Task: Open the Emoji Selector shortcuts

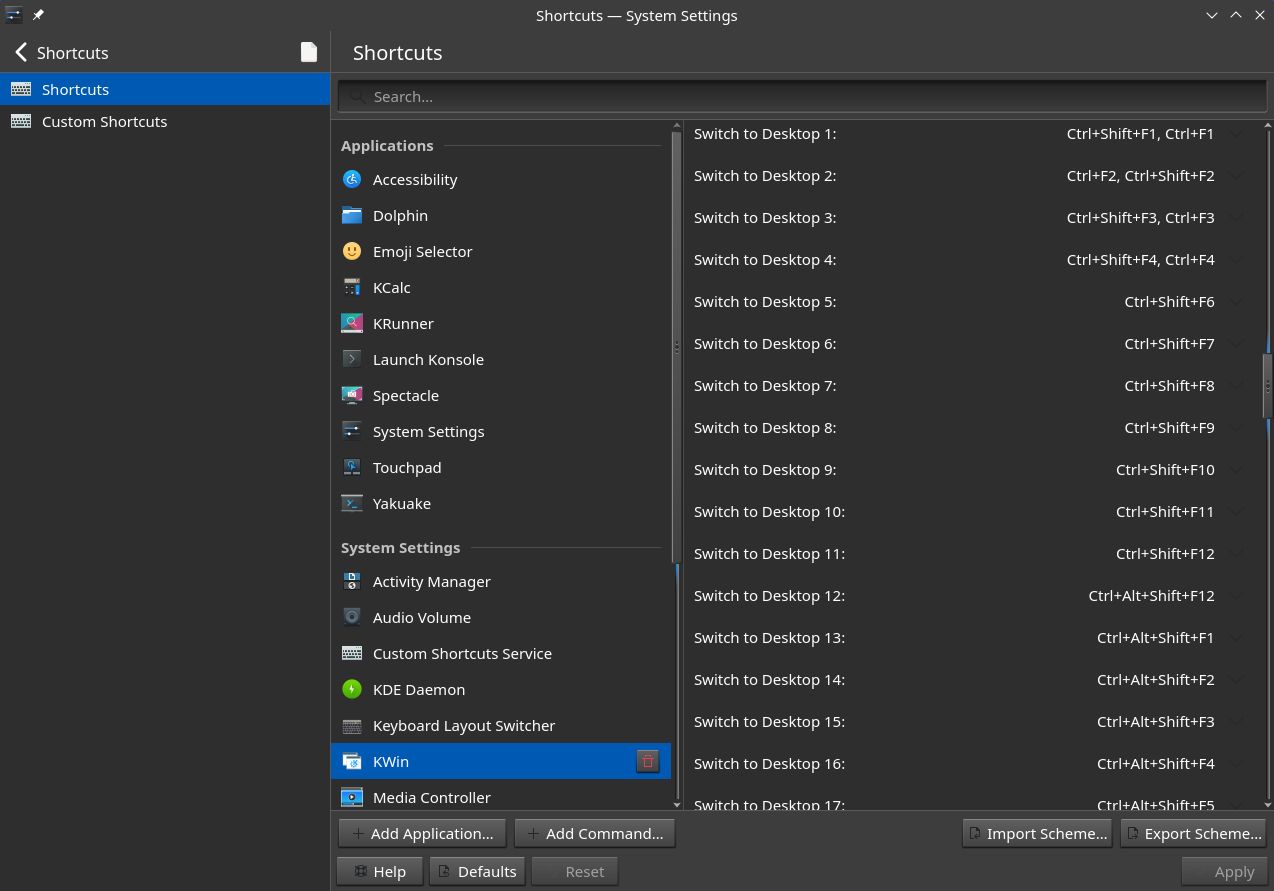Action: click(x=422, y=251)
